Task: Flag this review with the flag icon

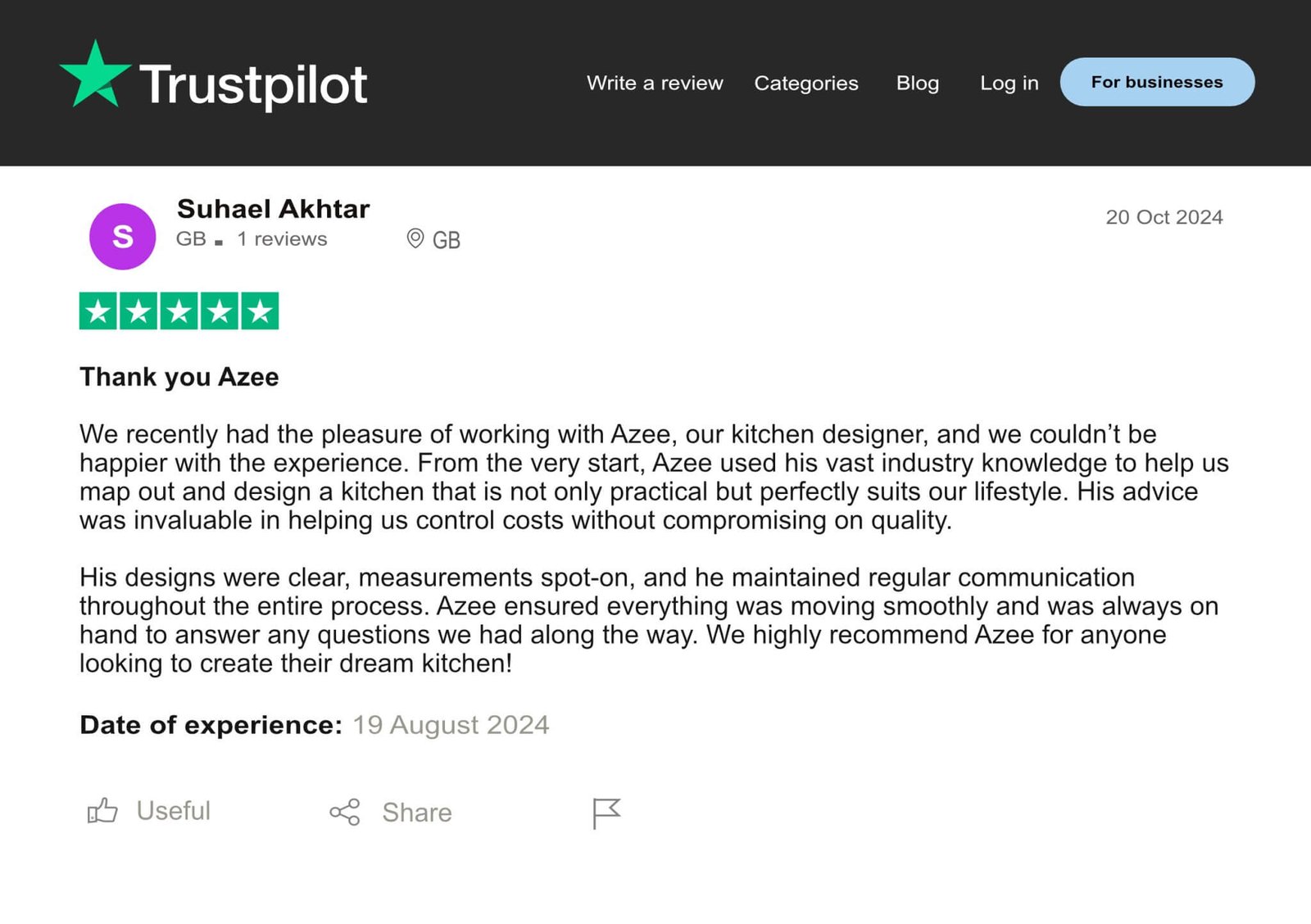Action: (x=606, y=813)
